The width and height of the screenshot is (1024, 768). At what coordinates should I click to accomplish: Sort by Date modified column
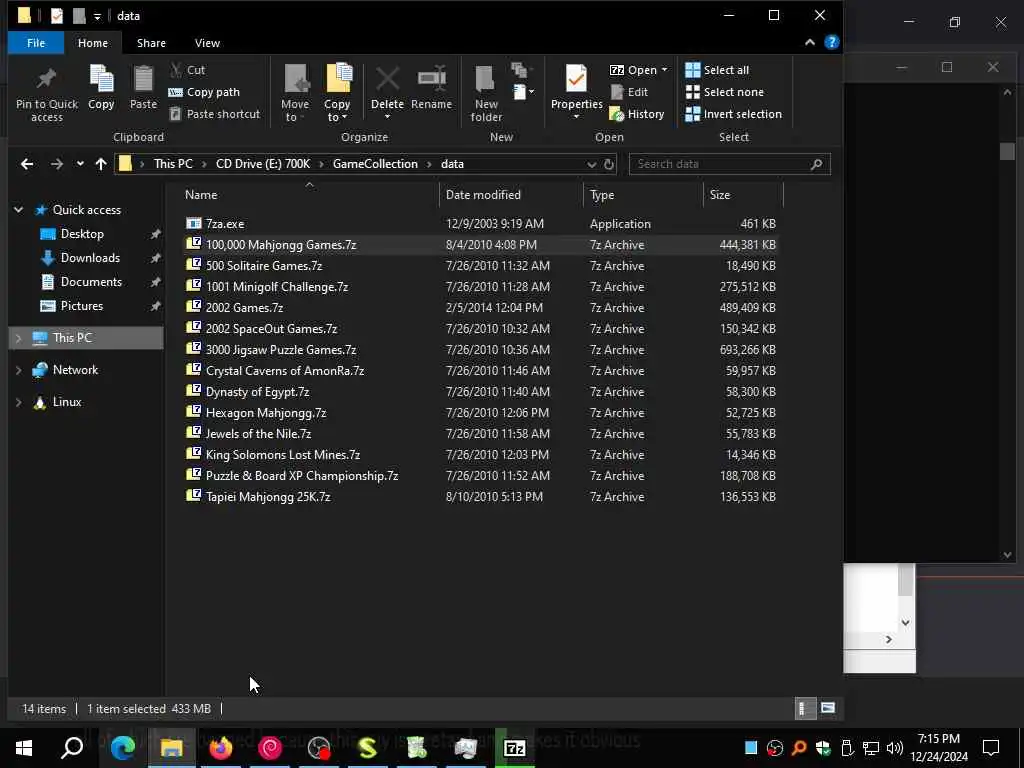(x=483, y=195)
